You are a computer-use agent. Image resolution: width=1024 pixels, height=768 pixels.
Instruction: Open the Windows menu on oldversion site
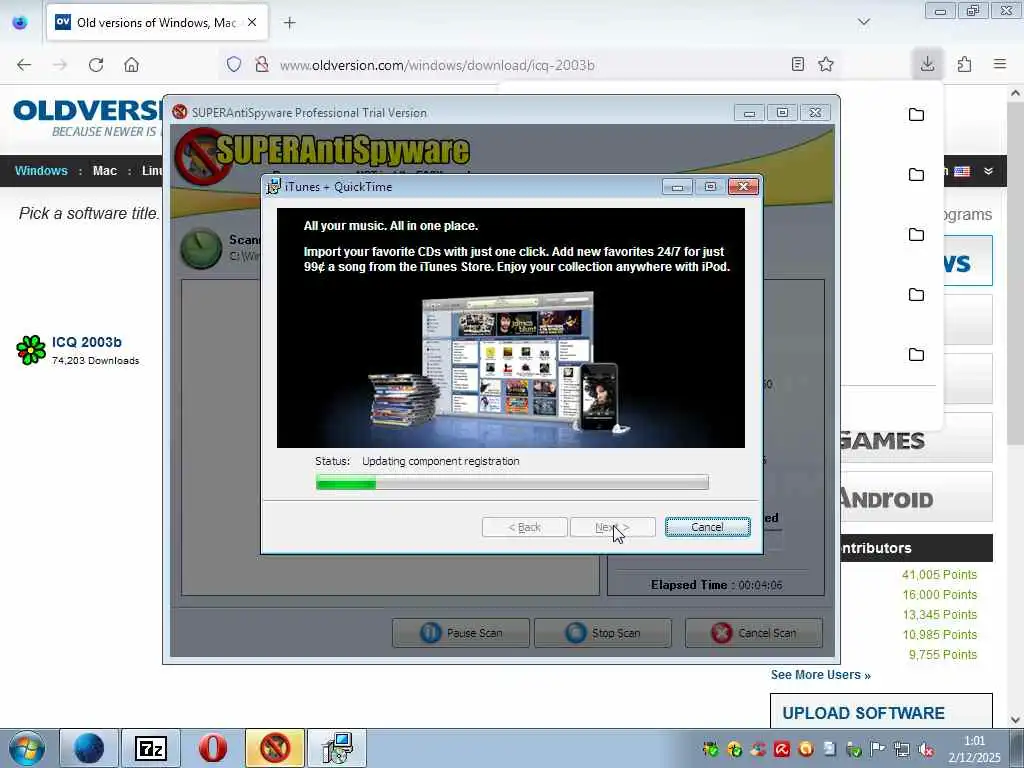coord(41,170)
